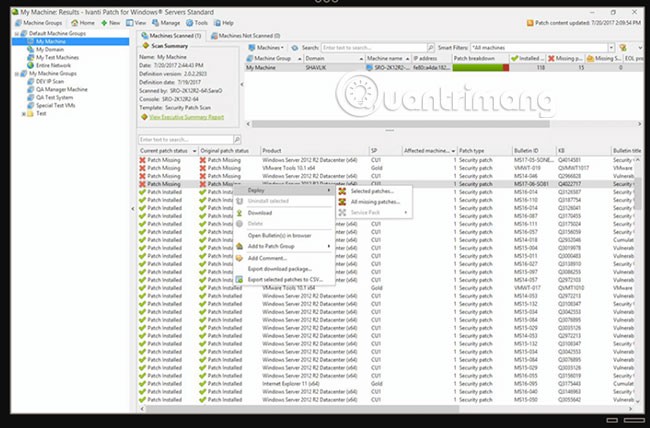Image resolution: width=650 pixels, height=428 pixels.
Task: Choose Open Bulletin(s) in browser
Action: point(284,235)
